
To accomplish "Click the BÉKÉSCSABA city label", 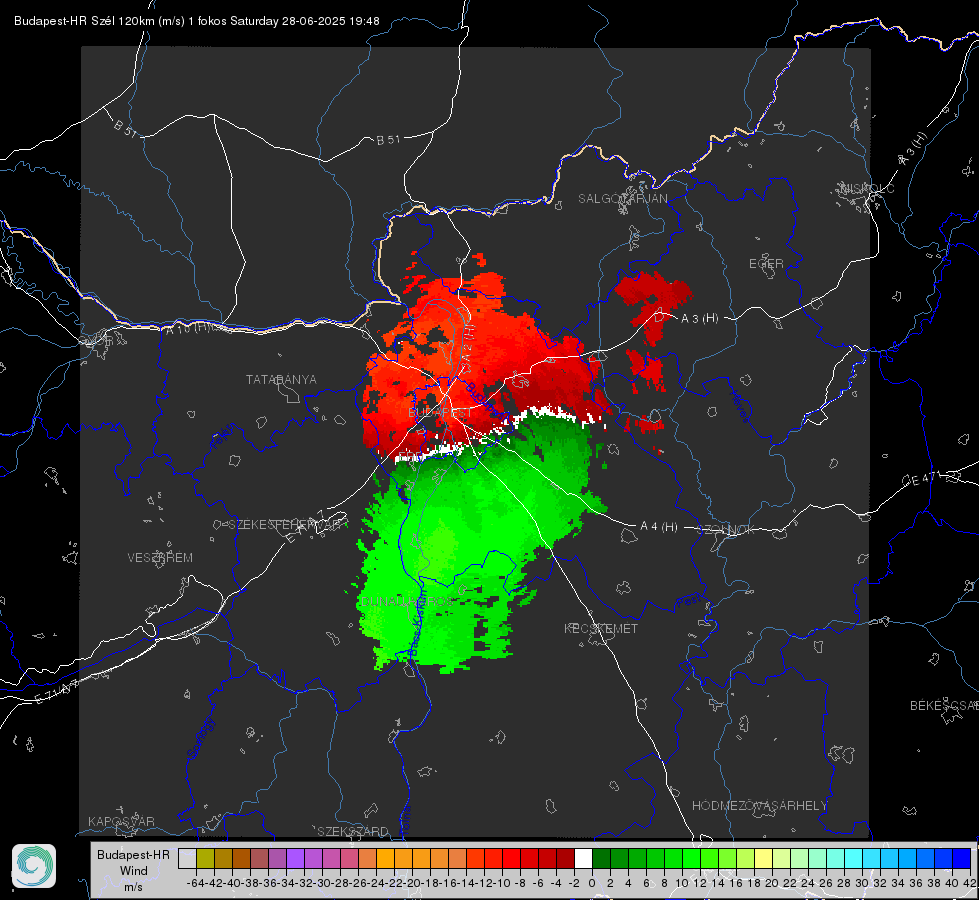I will [944, 705].
